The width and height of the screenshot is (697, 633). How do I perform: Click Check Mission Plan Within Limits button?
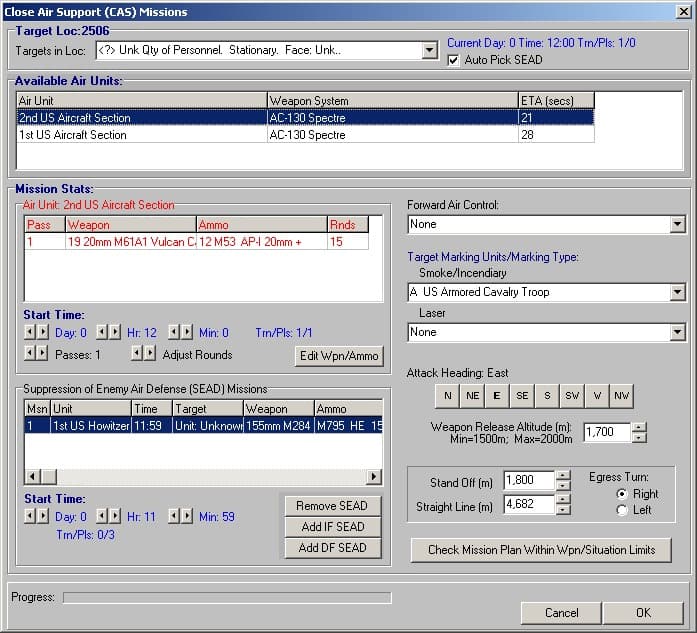(x=541, y=550)
